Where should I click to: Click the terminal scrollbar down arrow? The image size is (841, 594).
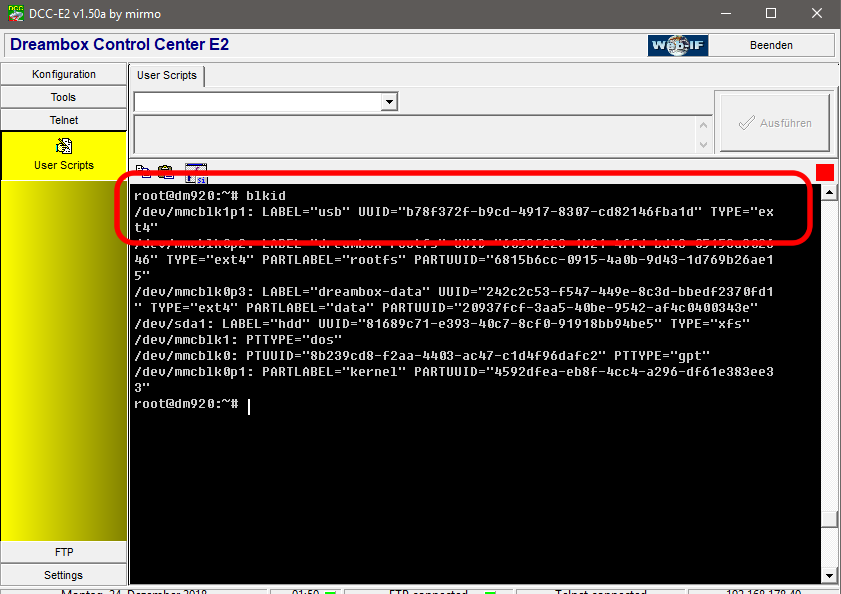pos(828,575)
